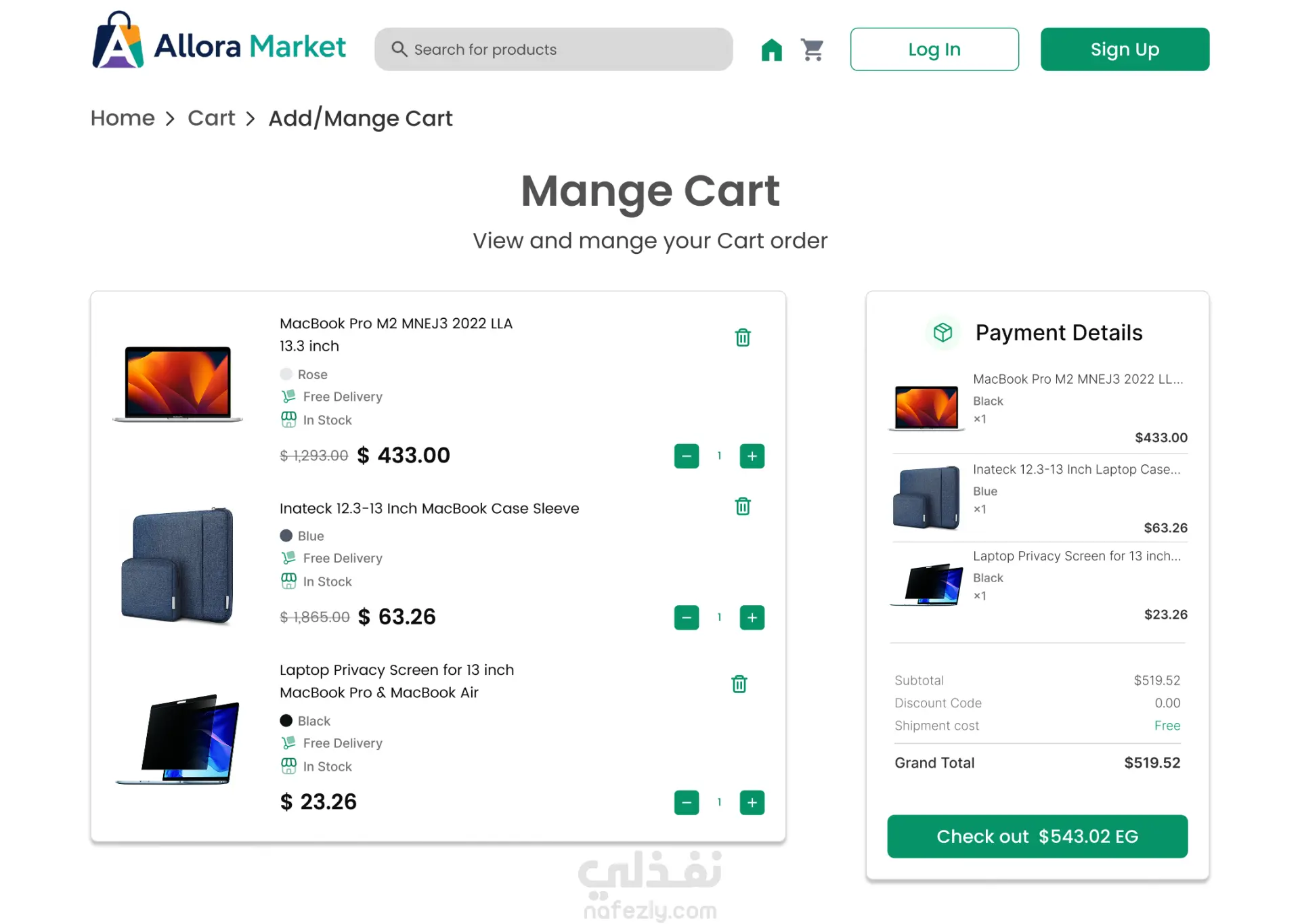1300x924 pixels.
Task: Remove Inateck Case Sleeve with trash icon
Action: (743, 506)
